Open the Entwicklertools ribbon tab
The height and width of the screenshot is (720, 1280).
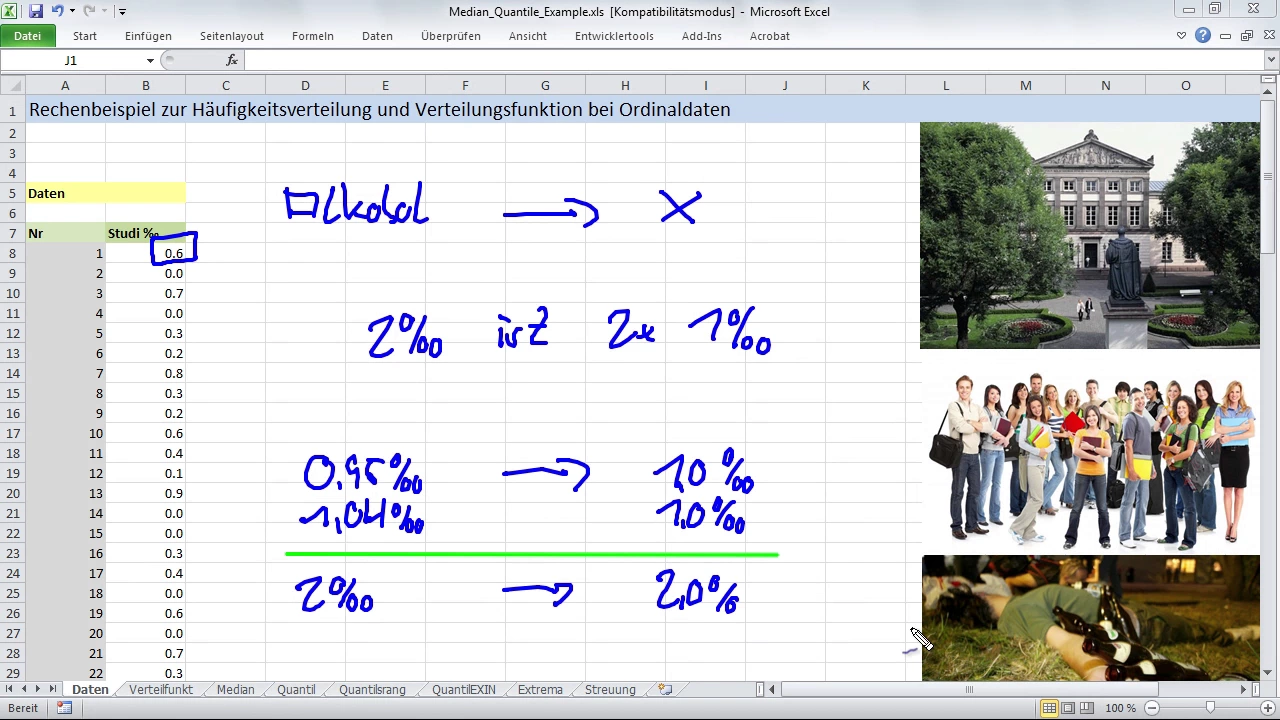point(614,36)
